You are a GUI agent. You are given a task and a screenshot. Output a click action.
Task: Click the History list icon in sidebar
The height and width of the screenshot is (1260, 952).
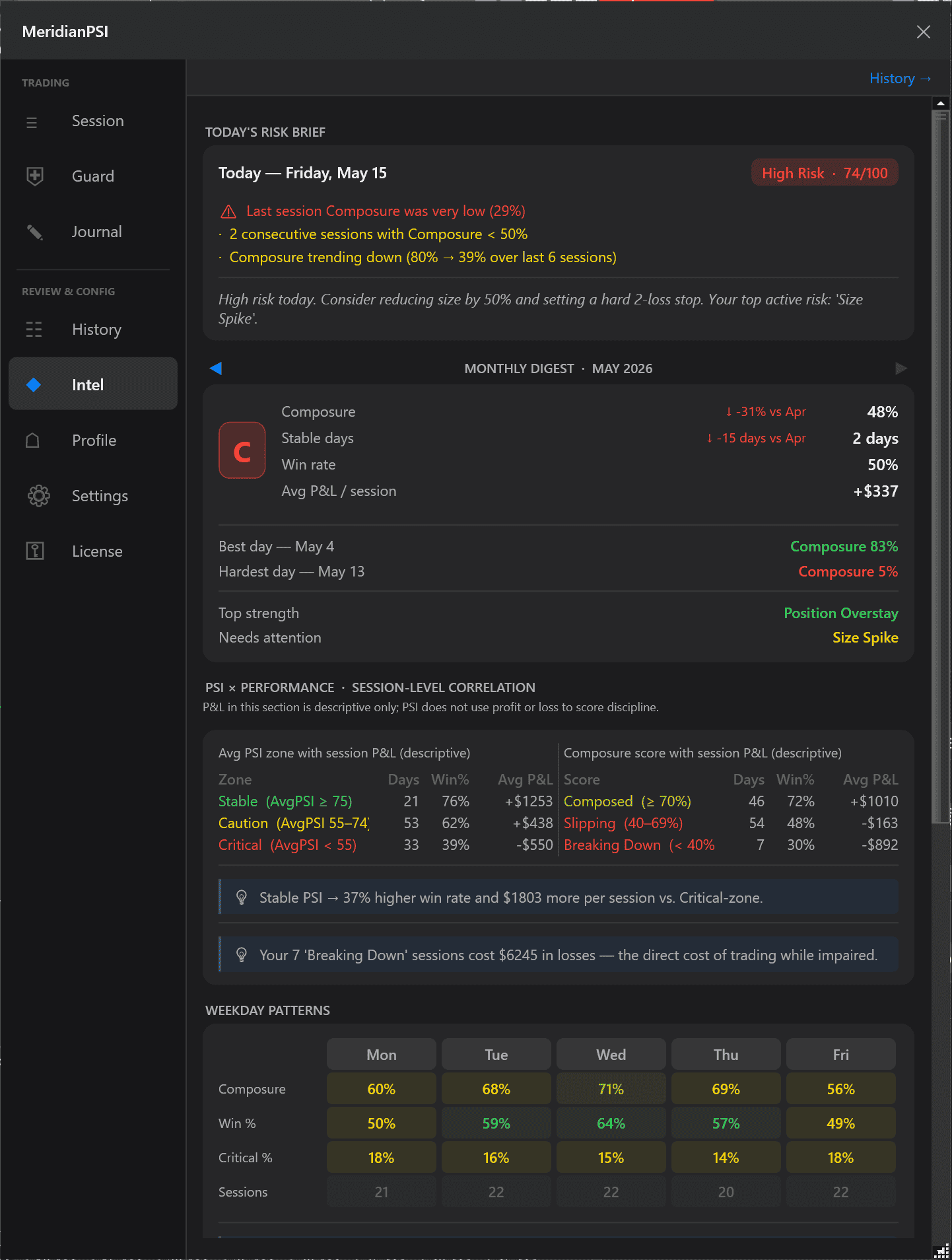point(34,330)
